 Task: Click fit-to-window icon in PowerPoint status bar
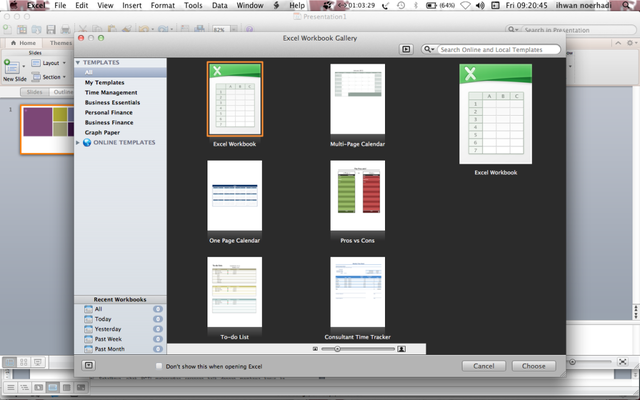pyautogui.click(x=622, y=362)
